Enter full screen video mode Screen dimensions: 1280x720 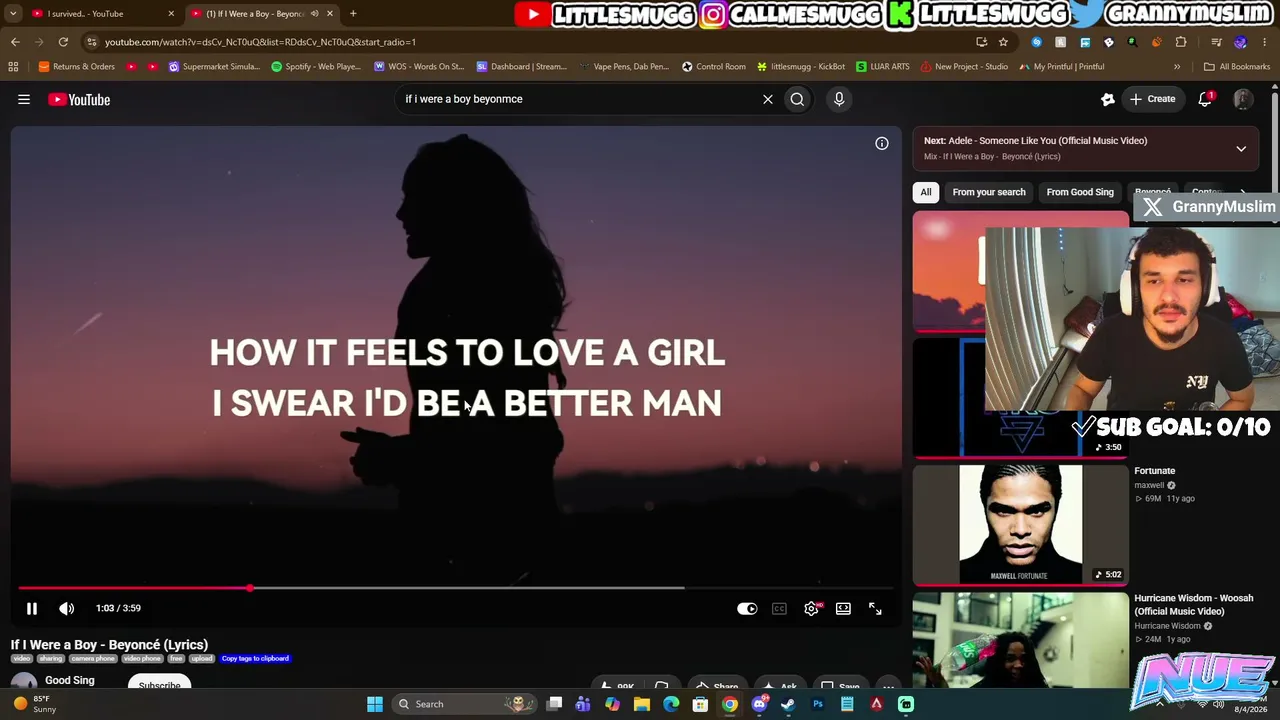875,608
